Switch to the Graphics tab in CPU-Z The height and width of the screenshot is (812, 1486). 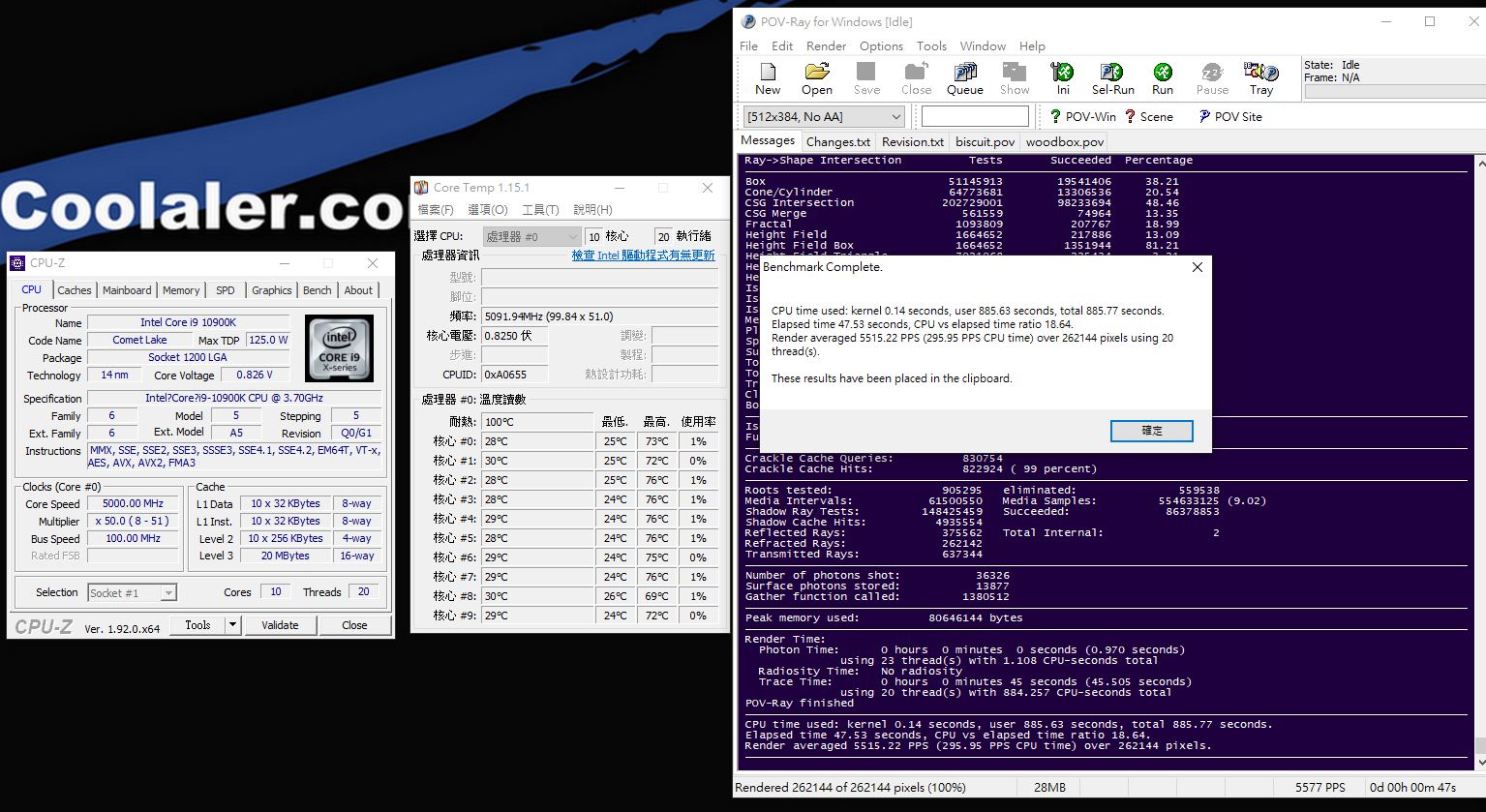(x=272, y=290)
